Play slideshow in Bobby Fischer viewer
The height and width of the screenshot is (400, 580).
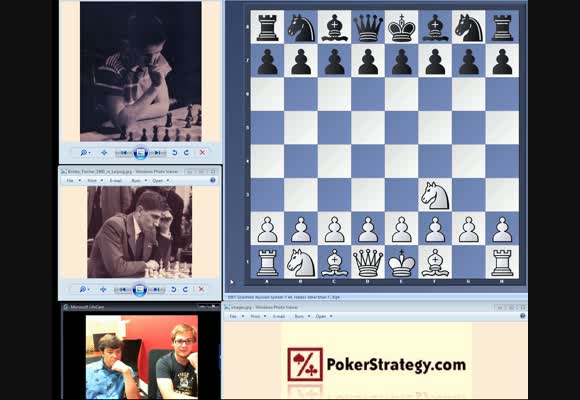(139, 290)
